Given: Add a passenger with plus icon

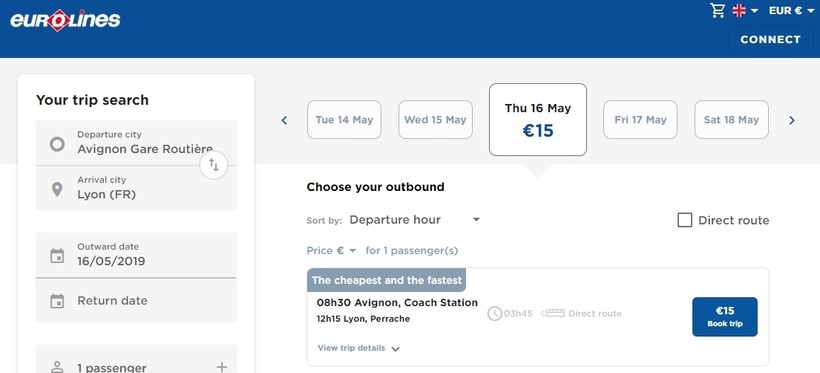Looking at the screenshot, I should [222, 367].
